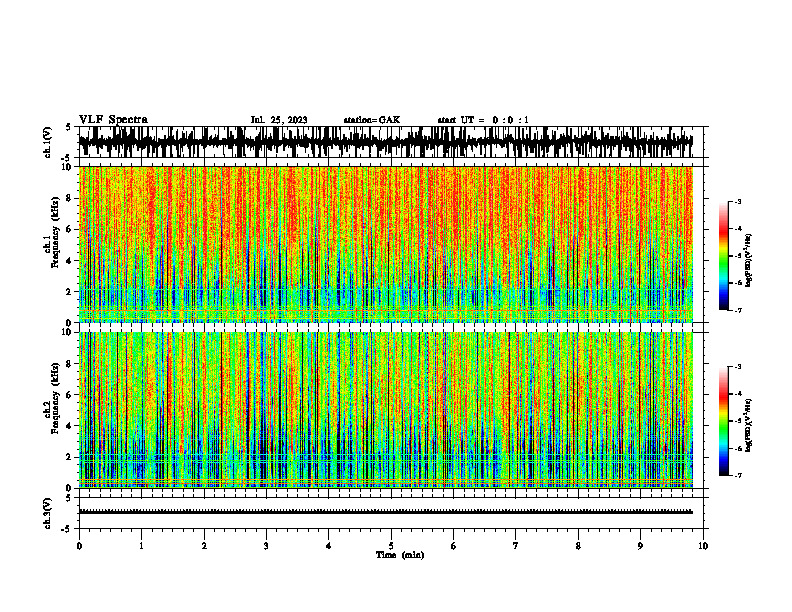
Task: Click the ch.3(V) axis label
Action: pyautogui.click(x=48, y=513)
